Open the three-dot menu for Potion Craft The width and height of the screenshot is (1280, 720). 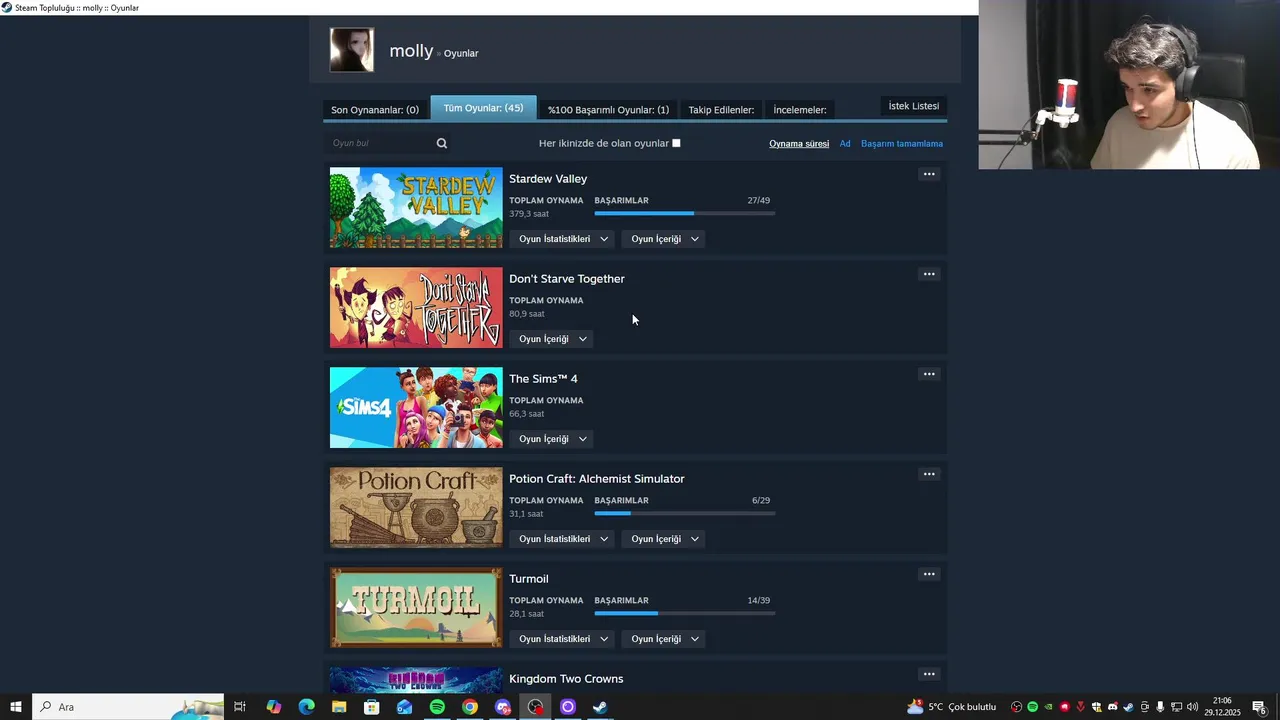pos(929,474)
